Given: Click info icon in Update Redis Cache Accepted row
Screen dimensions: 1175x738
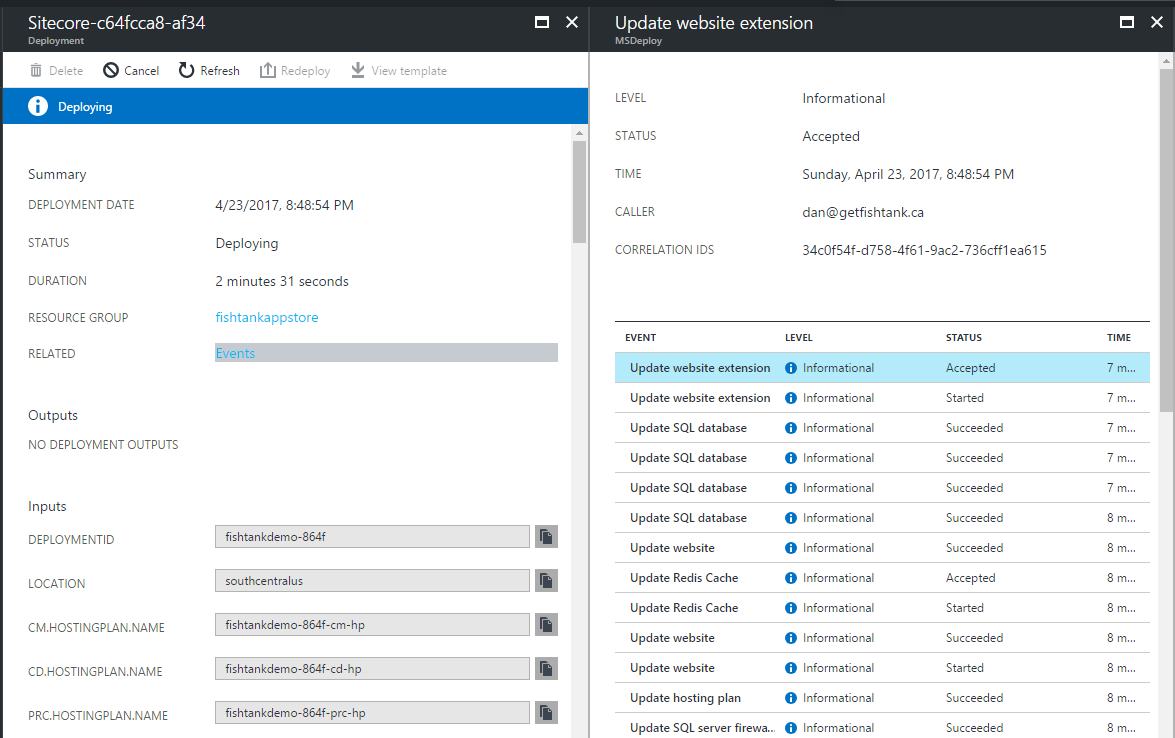Looking at the screenshot, I should pos(791,578).
